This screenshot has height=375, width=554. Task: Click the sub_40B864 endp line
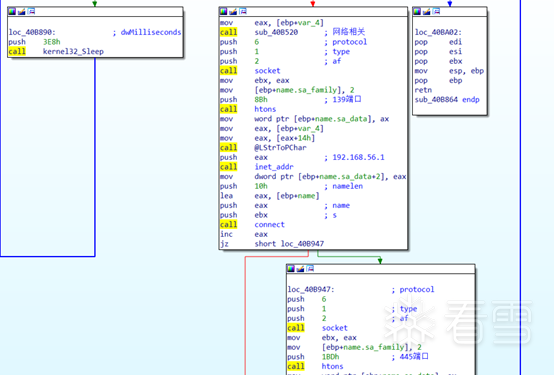tap(447, 99)
